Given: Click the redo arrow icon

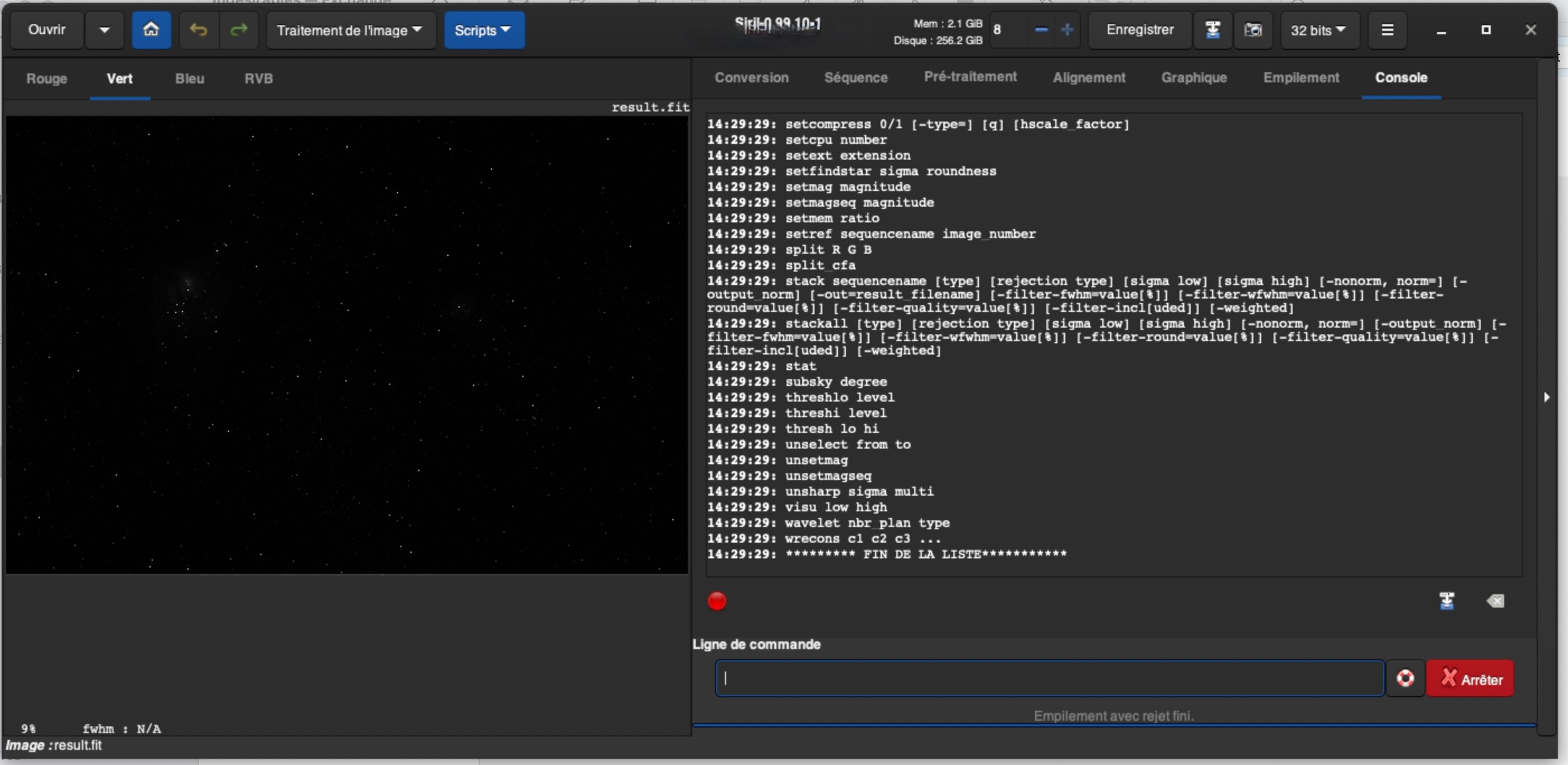Looking at the screenshot, I should [239, 30].
